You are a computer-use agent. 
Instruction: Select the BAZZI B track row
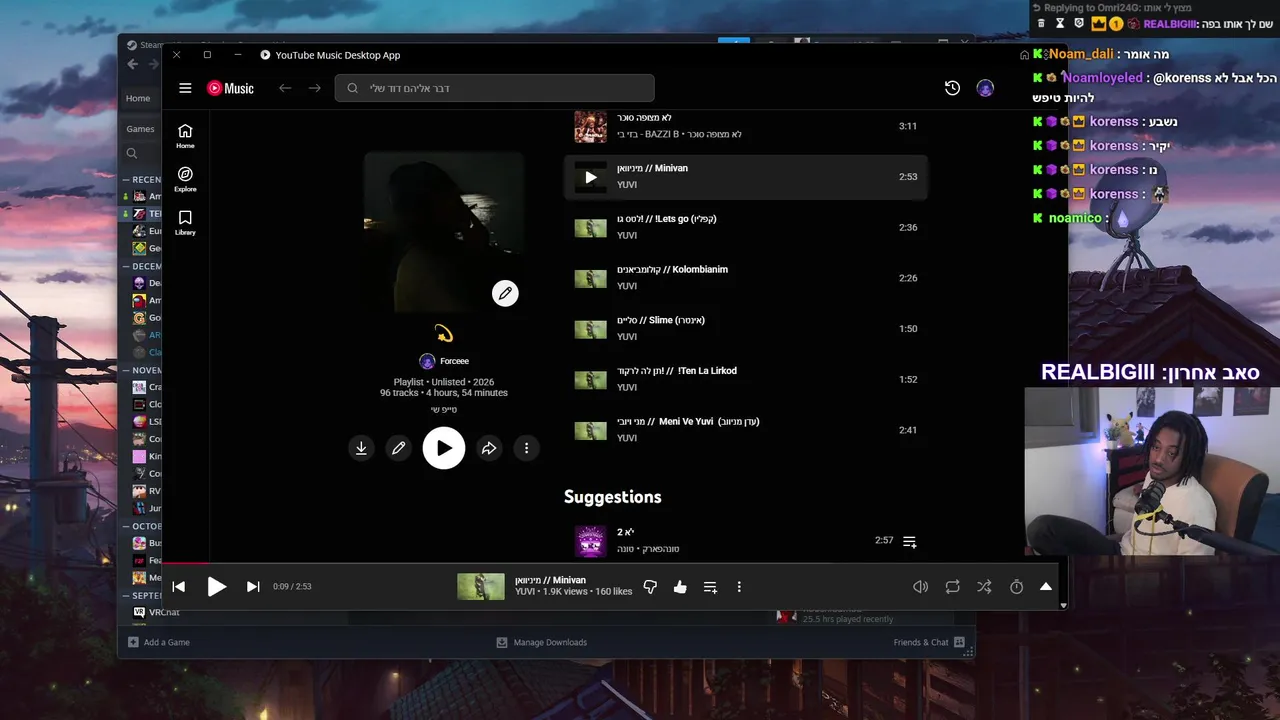[x=746, y=126]
